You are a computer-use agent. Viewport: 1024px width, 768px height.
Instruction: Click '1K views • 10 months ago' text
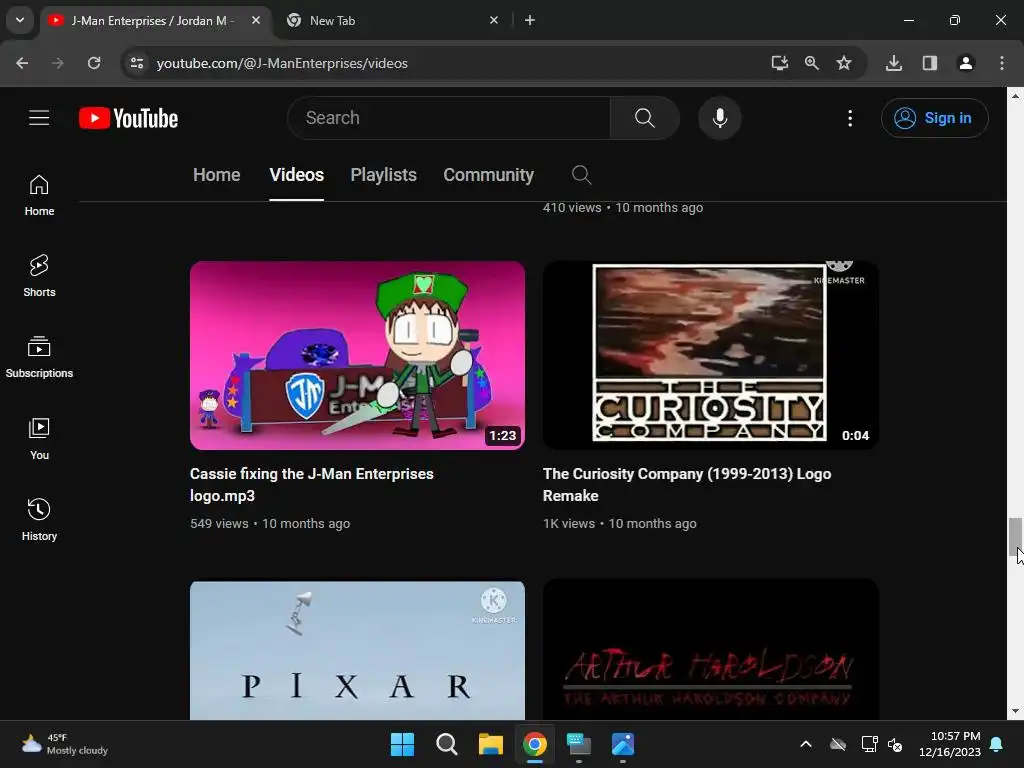(x=620, y=523)
